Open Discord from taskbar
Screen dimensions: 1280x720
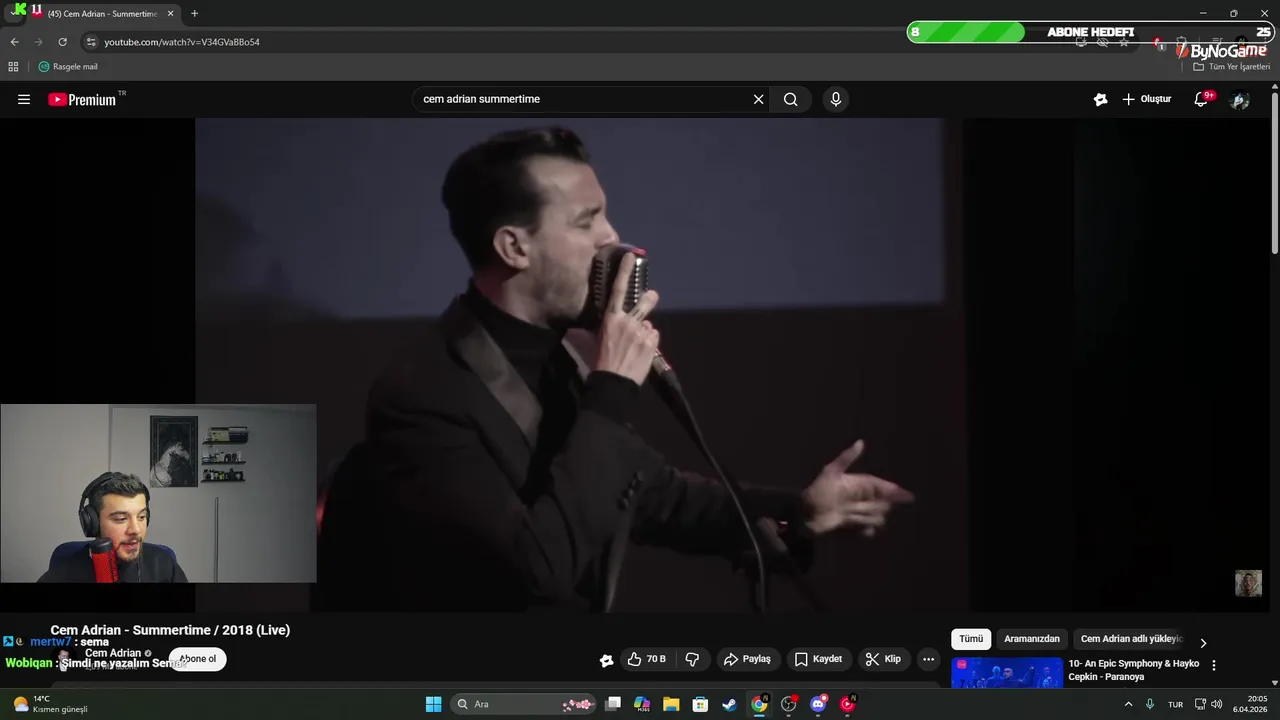click(818, 704)
